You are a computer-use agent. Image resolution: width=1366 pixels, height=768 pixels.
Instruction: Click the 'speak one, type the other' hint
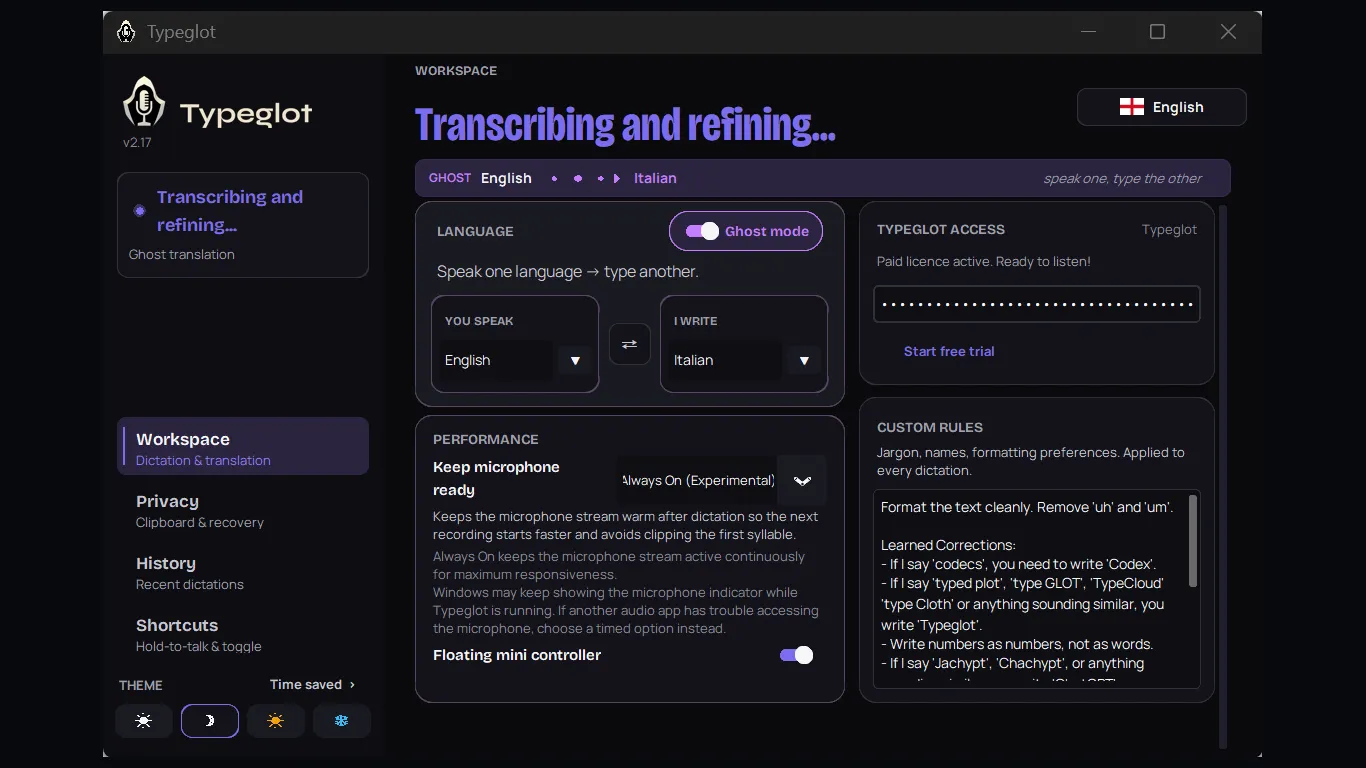pyautogui.click(x=1123, y=179)
